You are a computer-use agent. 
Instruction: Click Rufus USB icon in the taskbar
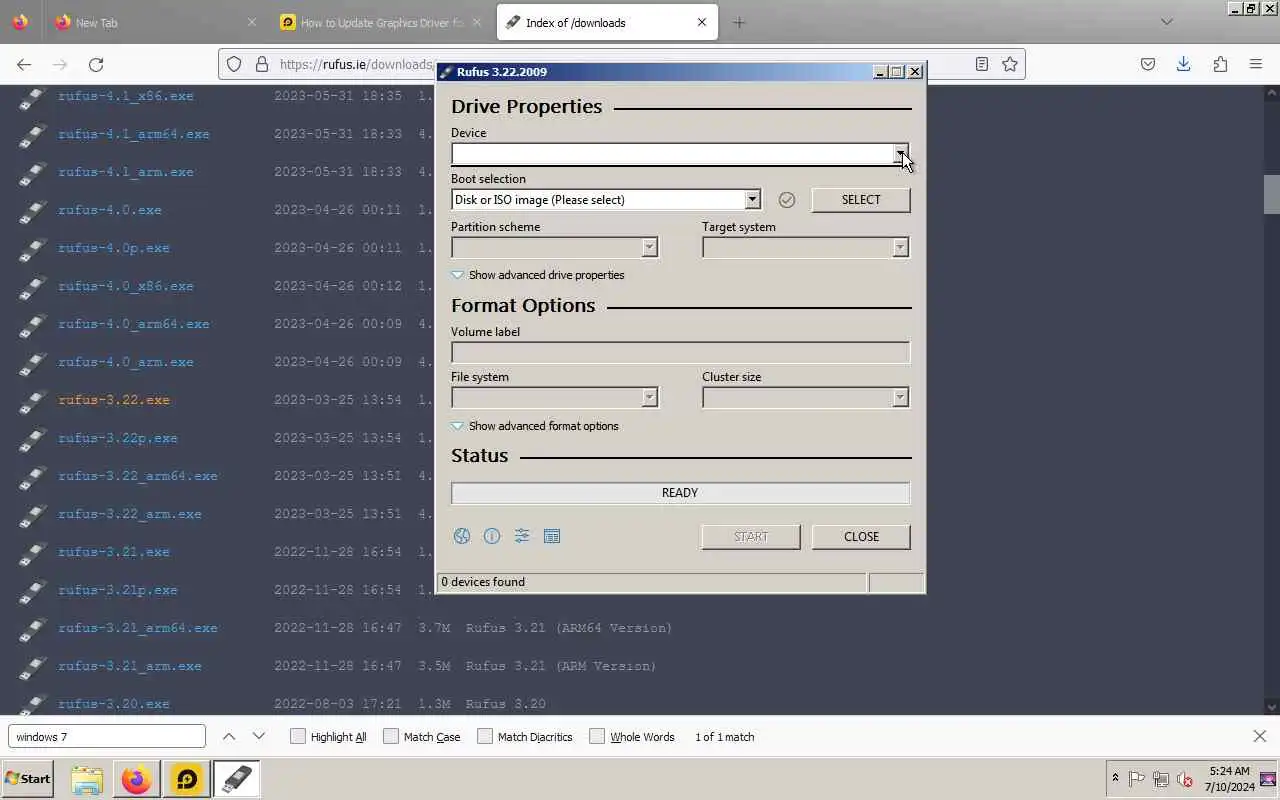[x=236, y=779]
